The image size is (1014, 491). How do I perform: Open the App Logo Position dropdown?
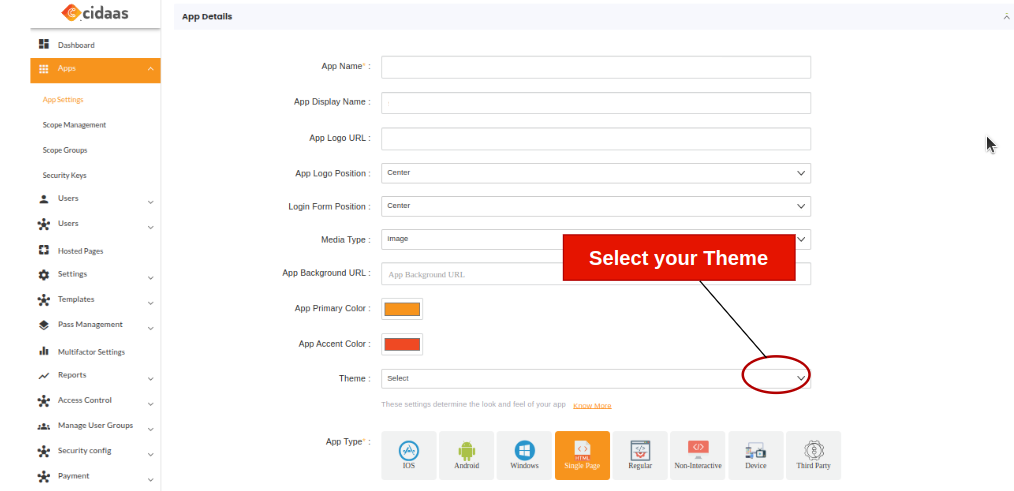coord(596,173)
